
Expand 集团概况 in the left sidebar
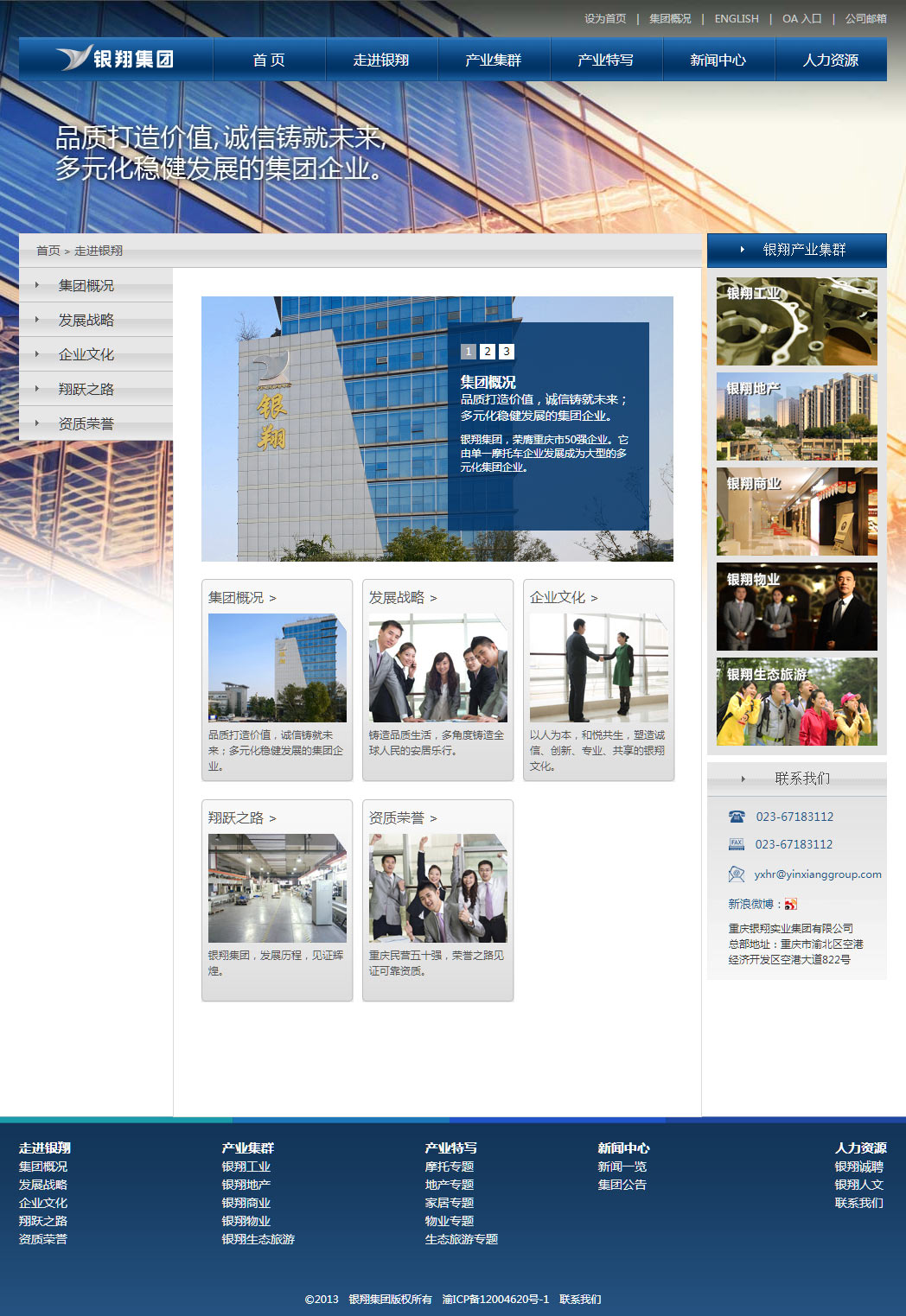(96, 285)
